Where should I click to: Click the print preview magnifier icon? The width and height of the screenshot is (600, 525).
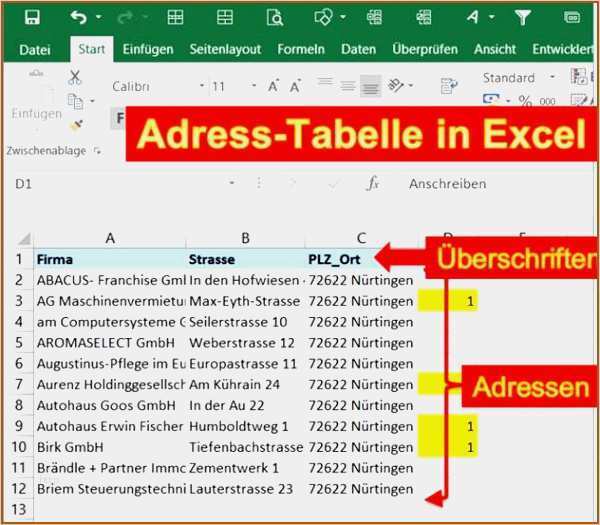point(274,18)
